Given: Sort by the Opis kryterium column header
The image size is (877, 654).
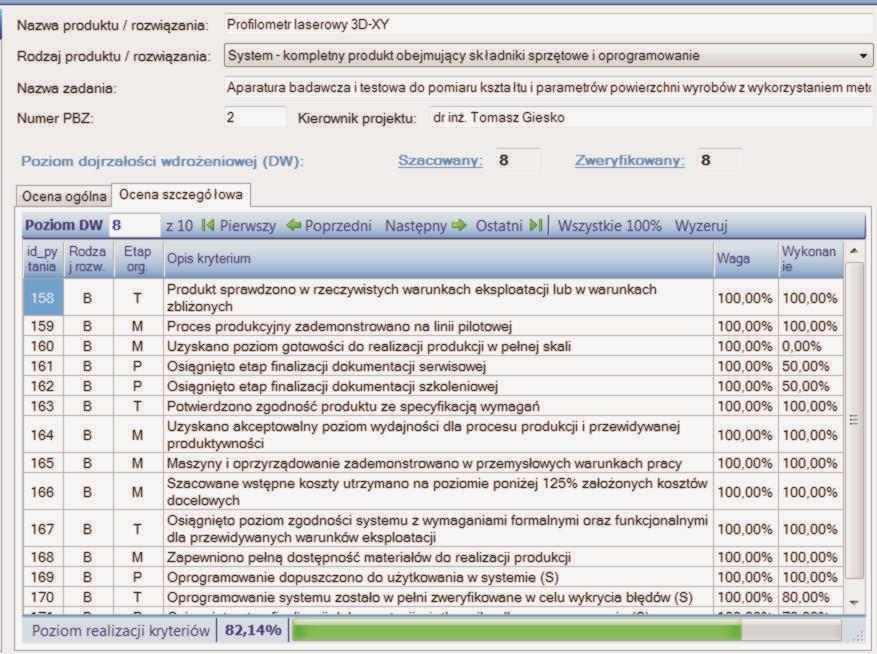Looking at the screenshot, I should [x=438, y=259].
